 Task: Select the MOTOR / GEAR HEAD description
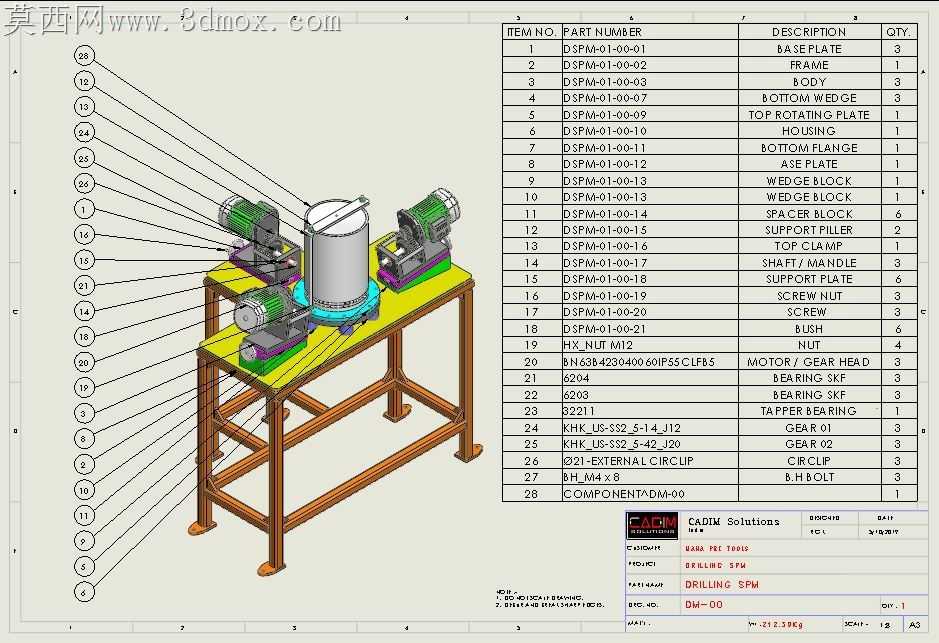pos(810,362)
